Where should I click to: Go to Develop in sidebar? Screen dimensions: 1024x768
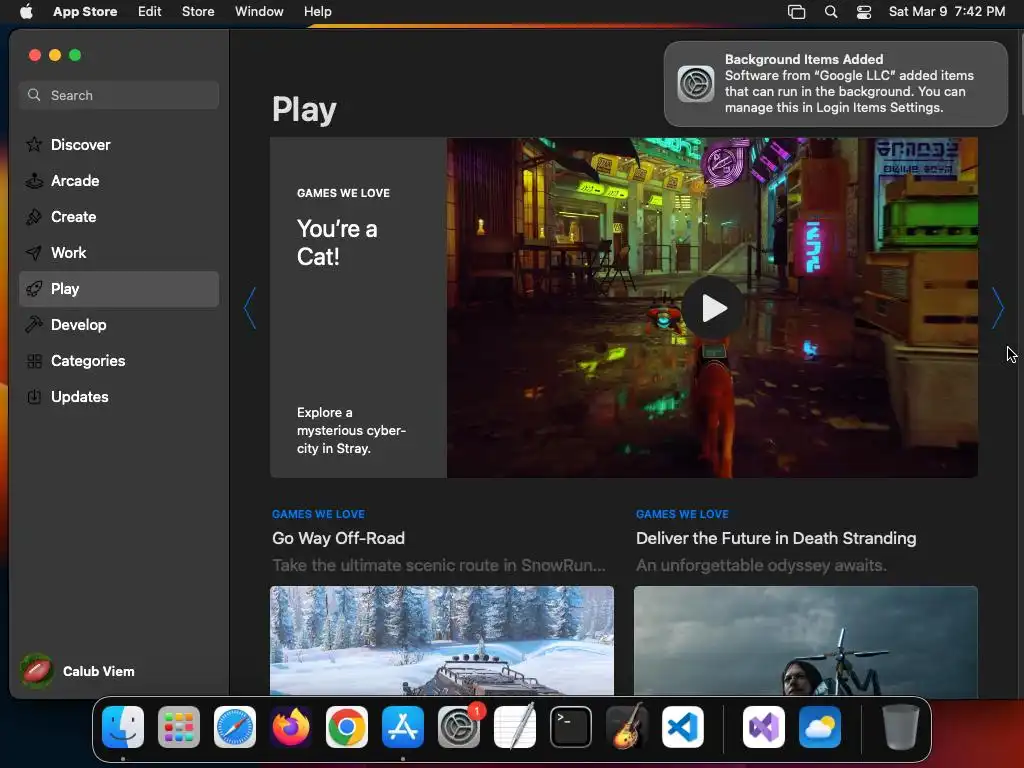(x=119, y=325)
